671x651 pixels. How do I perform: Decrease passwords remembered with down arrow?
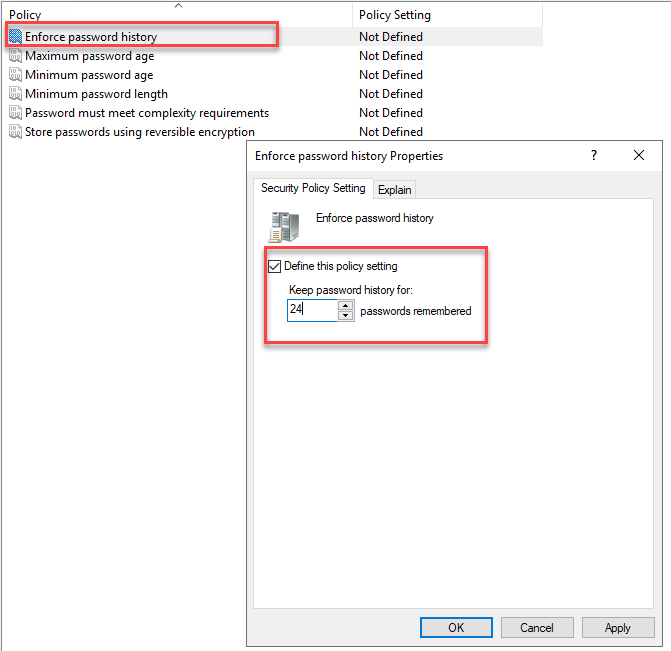346,315
